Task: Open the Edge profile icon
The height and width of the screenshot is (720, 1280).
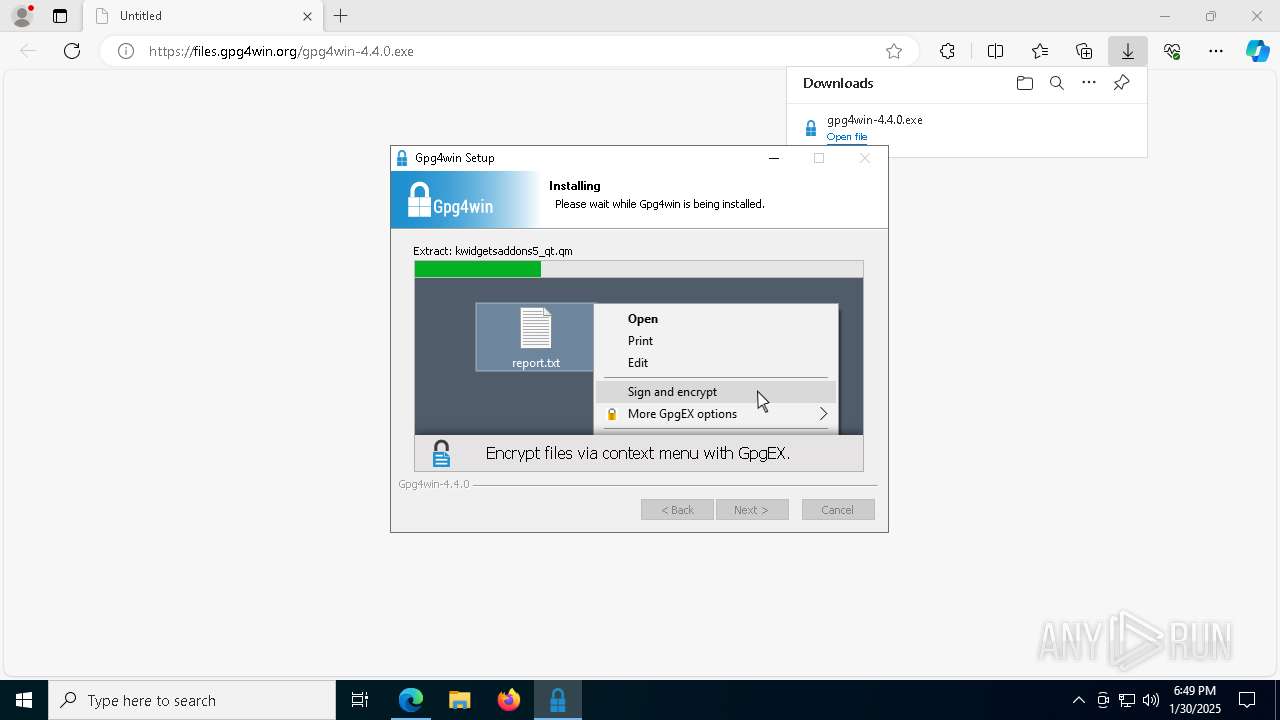Action: 22,16
